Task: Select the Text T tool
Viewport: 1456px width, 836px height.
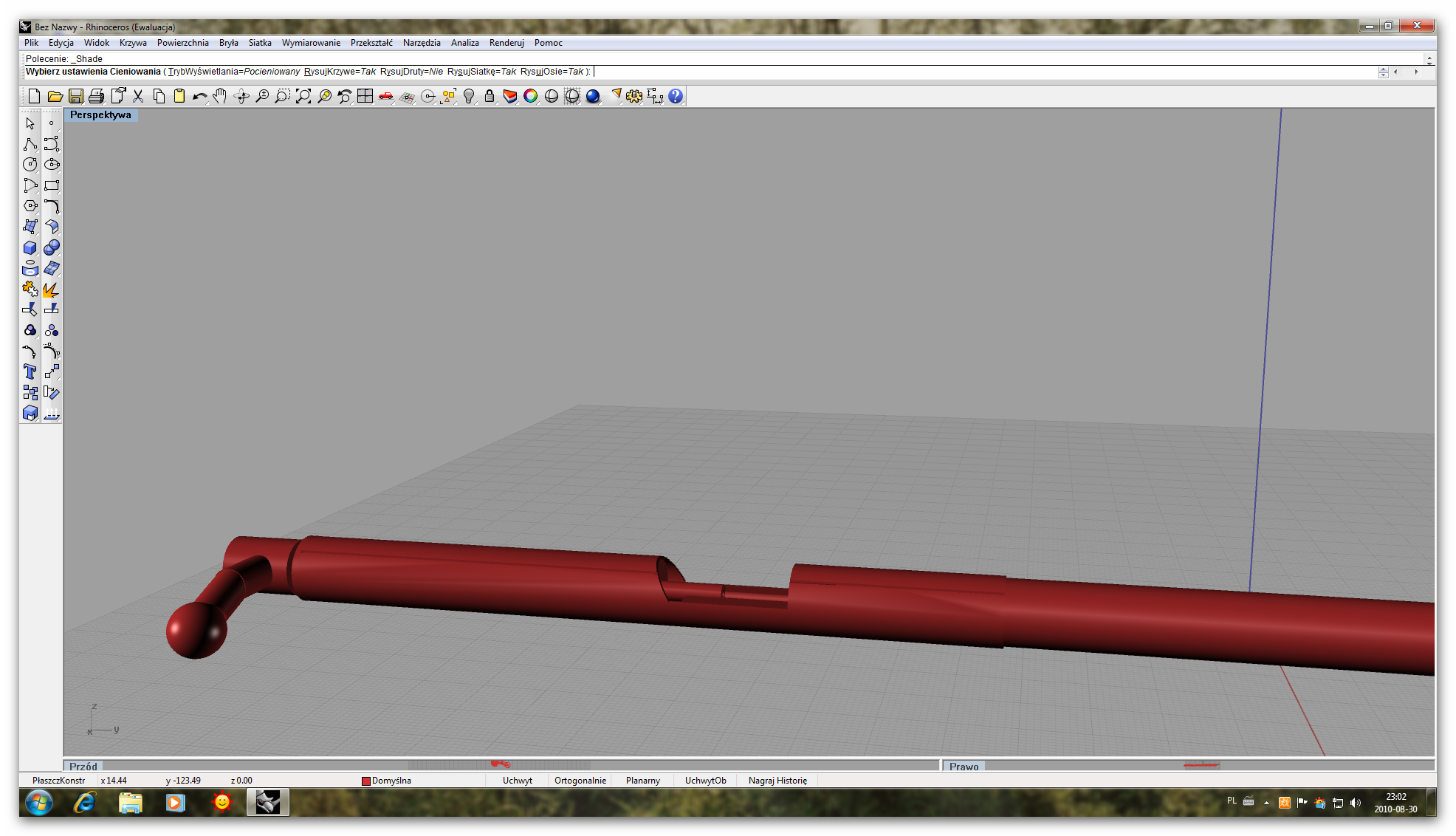Action: point(30,371)
